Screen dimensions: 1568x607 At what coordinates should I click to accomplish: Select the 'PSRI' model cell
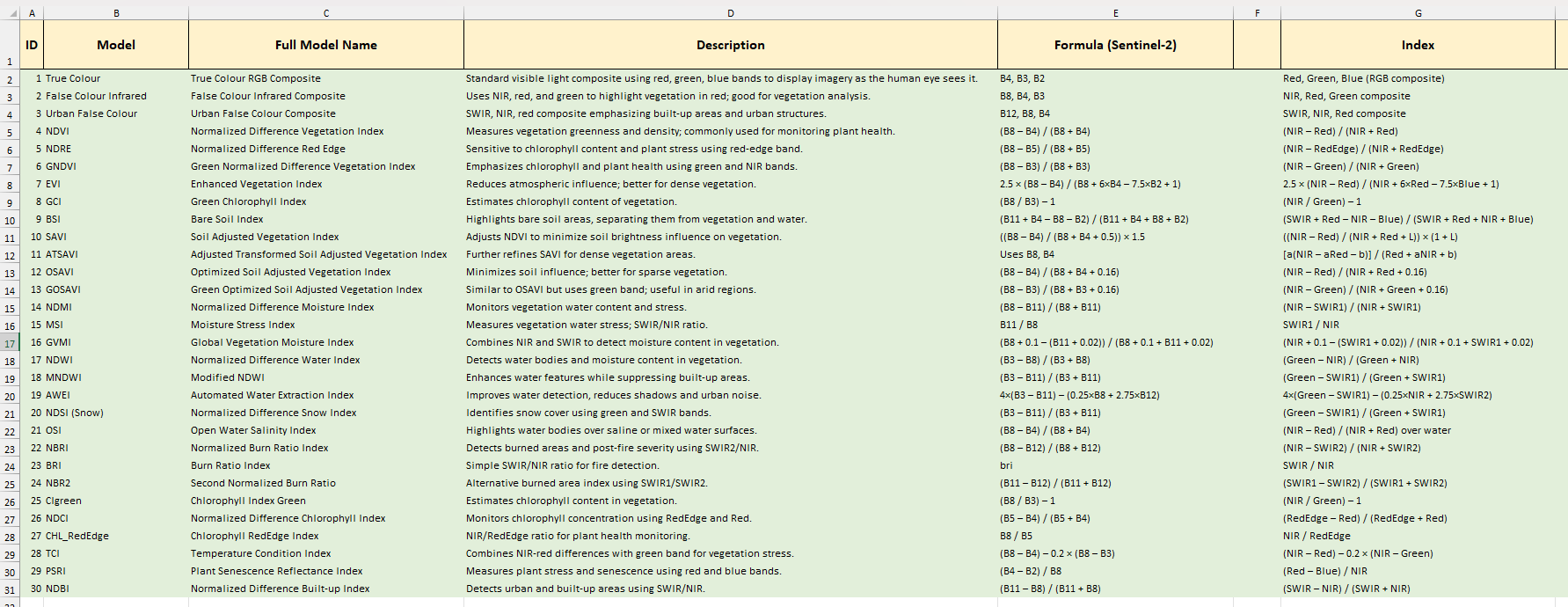pyautogui.click(x=116, y=571)
